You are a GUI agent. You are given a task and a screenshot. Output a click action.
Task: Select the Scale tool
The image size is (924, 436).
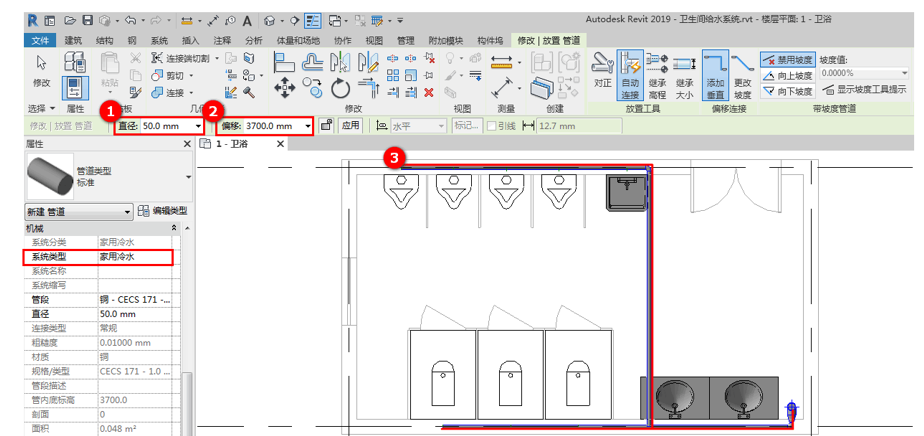pos(411,75)
